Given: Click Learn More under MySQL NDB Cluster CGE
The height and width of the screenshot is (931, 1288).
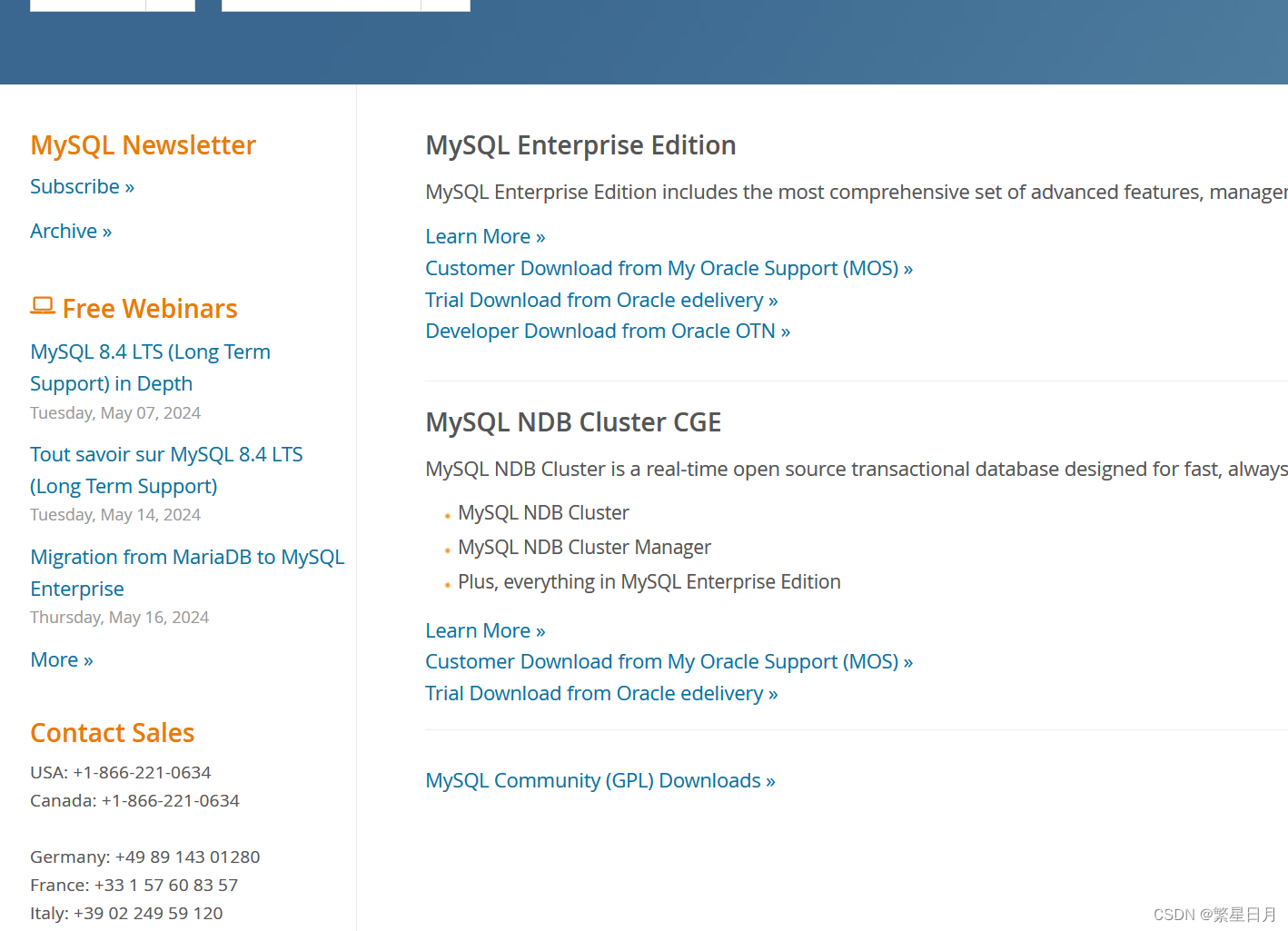Looking at the screenshot, I should (x=485, y=630).
